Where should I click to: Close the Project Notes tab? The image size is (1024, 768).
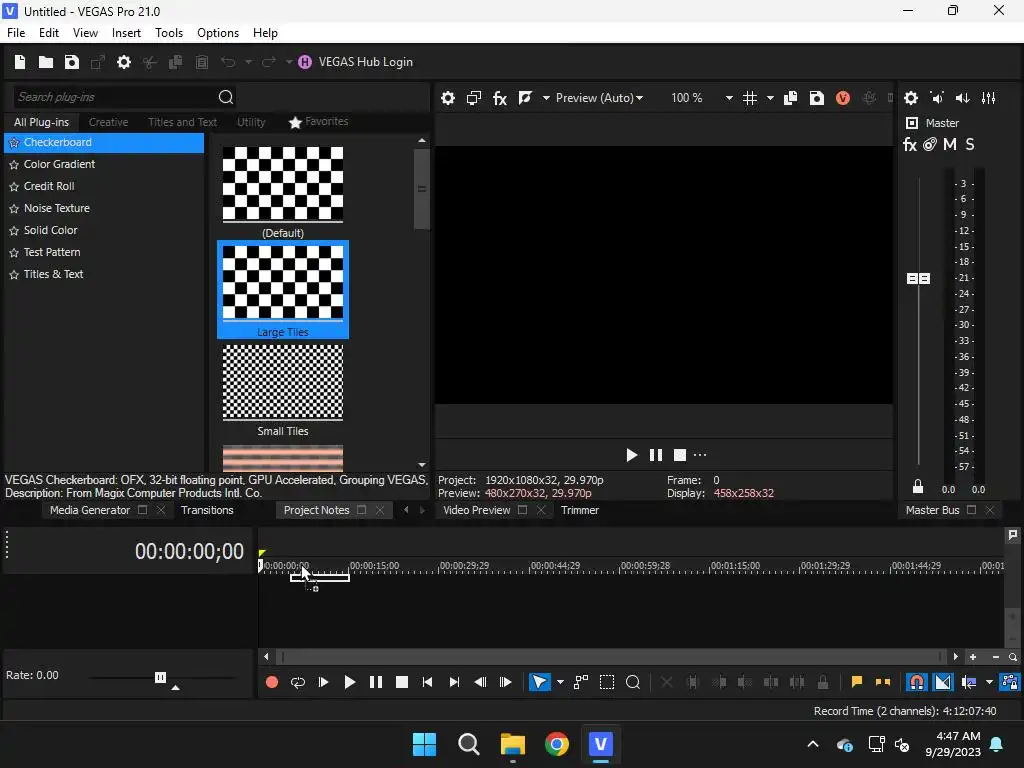tap(380, 510)
